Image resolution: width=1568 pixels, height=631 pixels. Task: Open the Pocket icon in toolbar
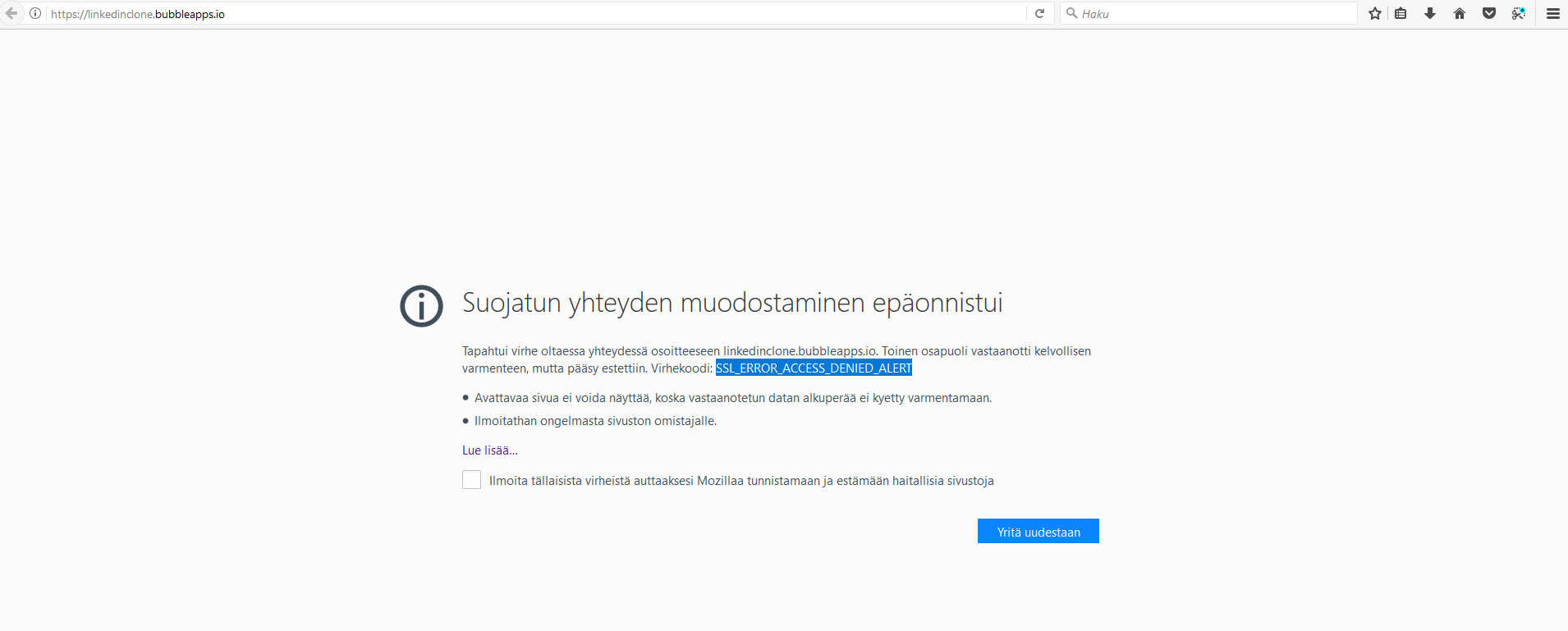1489,13
